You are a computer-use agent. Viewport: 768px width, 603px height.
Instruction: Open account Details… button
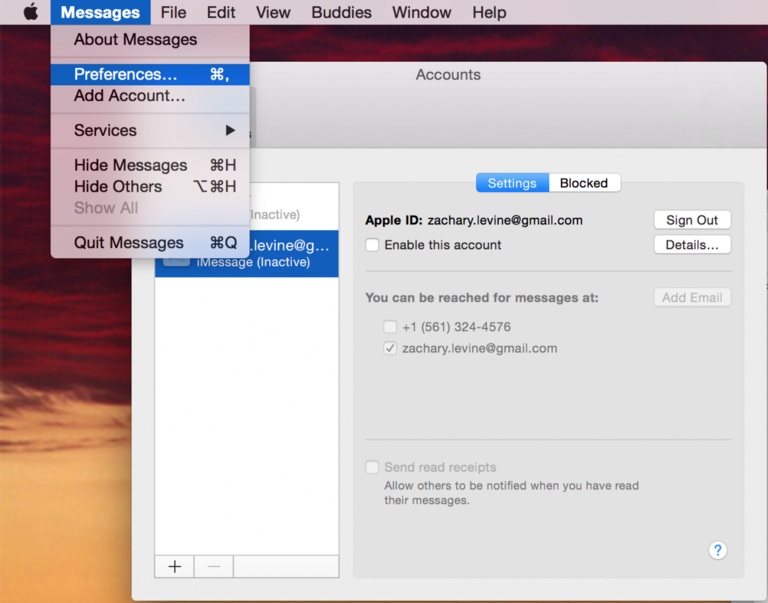(692, 245)
